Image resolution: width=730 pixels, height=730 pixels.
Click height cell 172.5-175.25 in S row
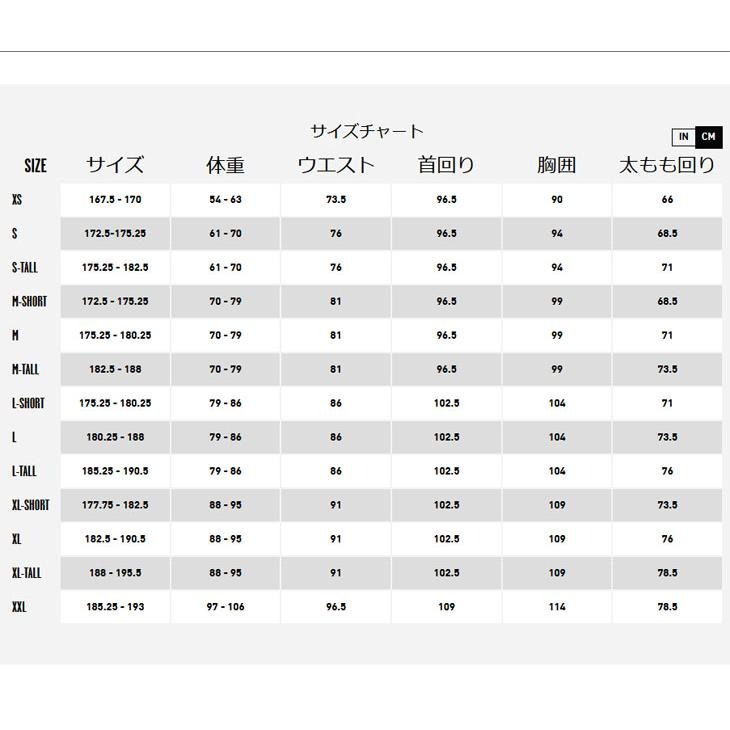tap(115, 234)
